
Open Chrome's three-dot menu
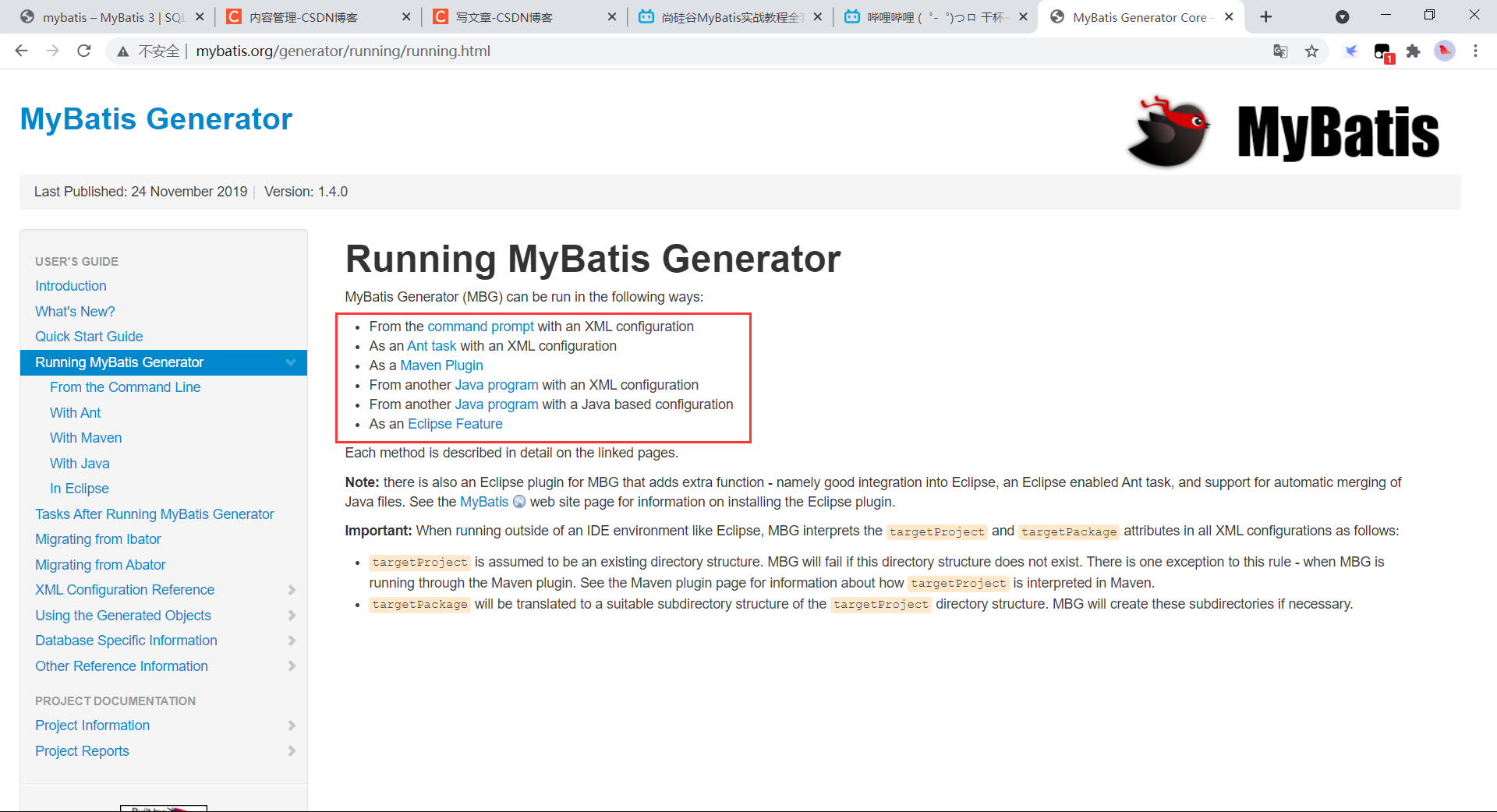pos(1475,51)
